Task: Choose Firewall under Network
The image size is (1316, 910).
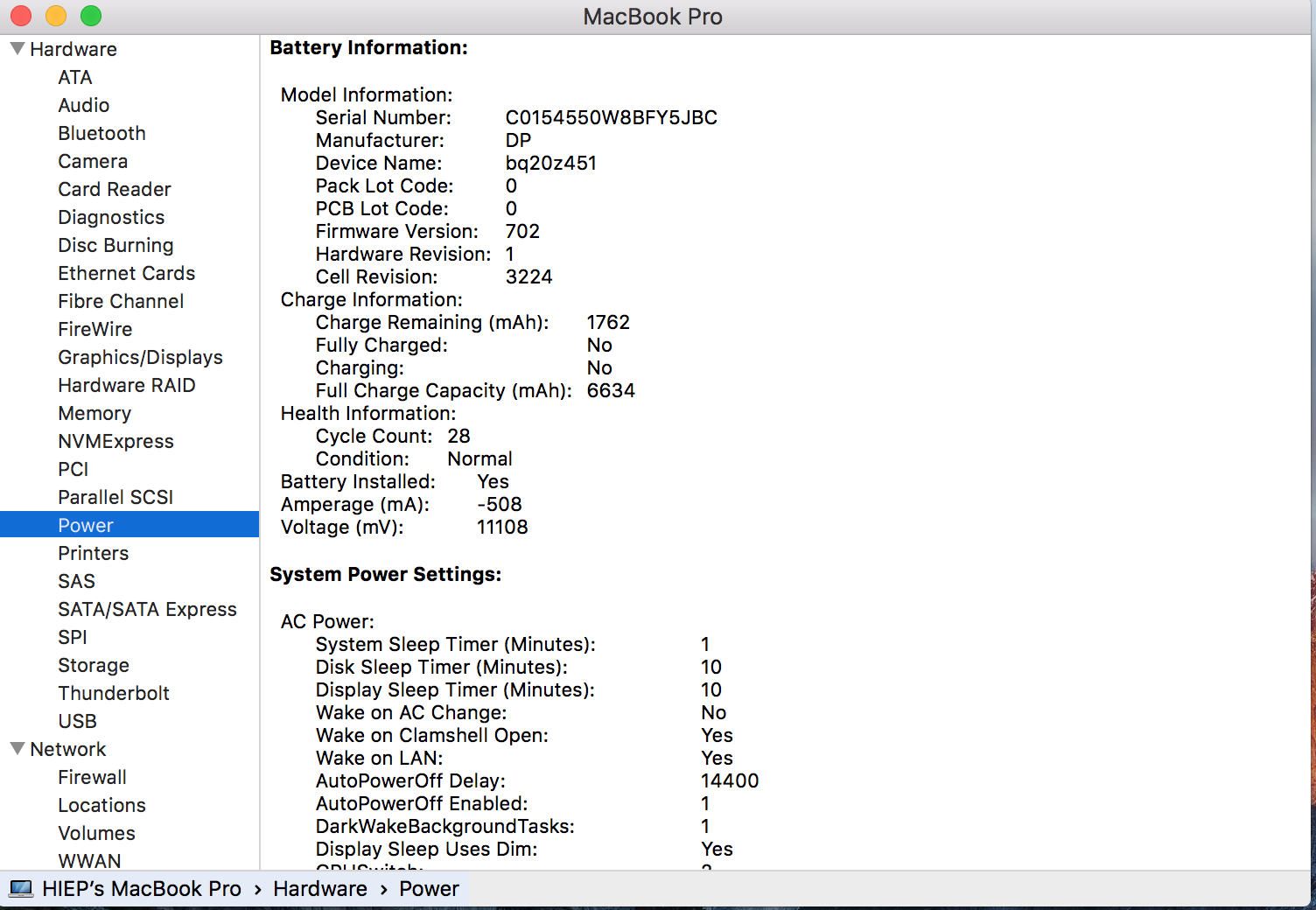Action: (x=92, y=777)
